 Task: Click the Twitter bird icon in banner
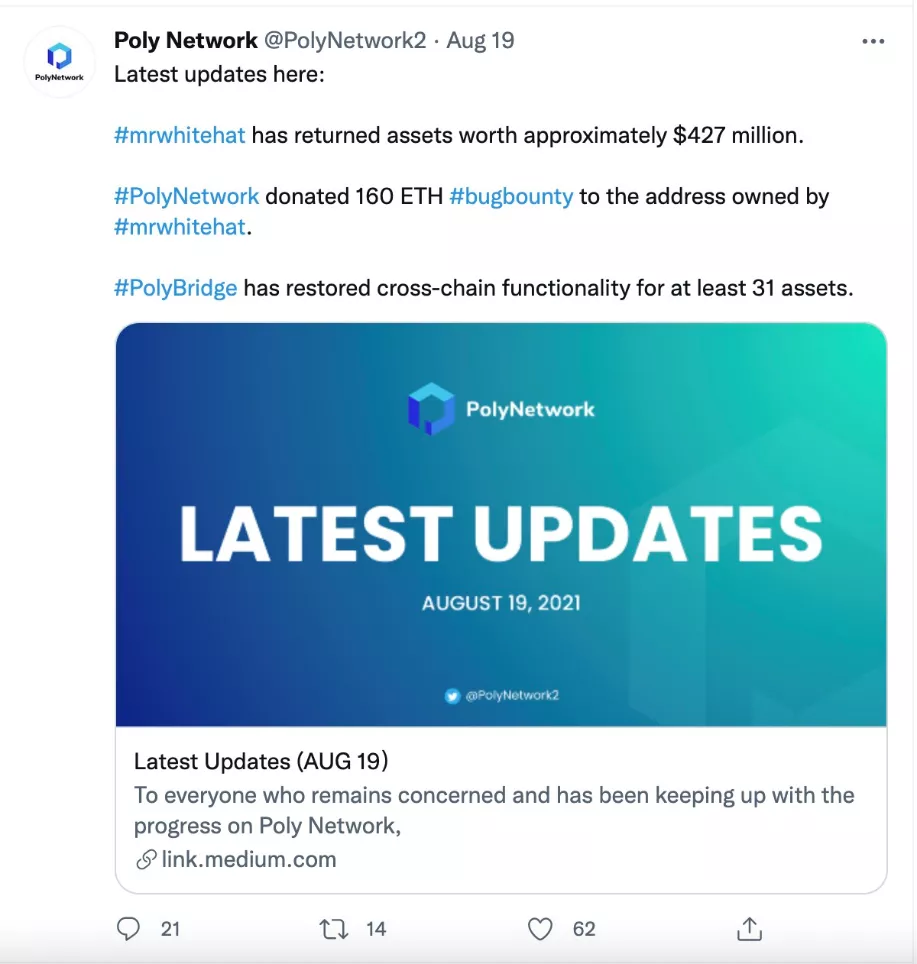pyautogui.click(x=453, y=696)
